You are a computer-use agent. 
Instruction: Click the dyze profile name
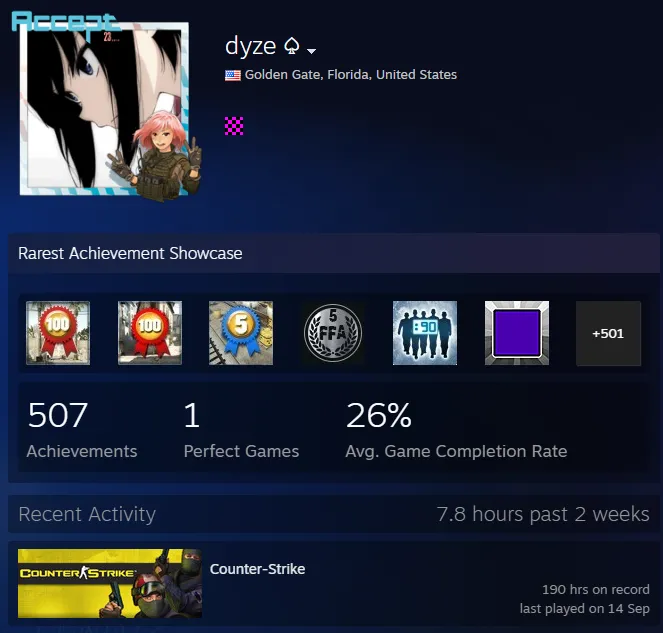[x=250, y=47]
